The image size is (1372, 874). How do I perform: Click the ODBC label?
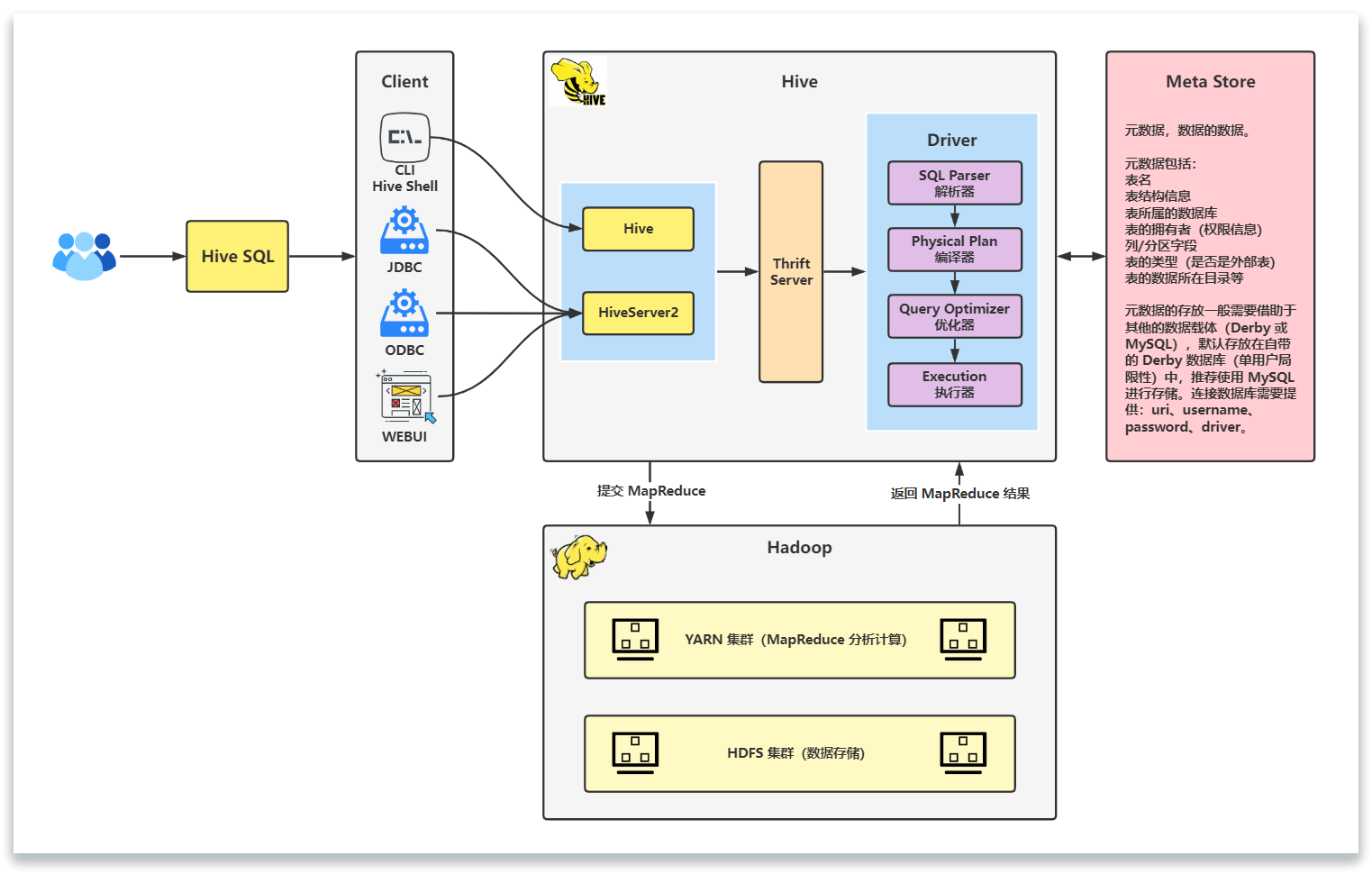coord(404,350)
